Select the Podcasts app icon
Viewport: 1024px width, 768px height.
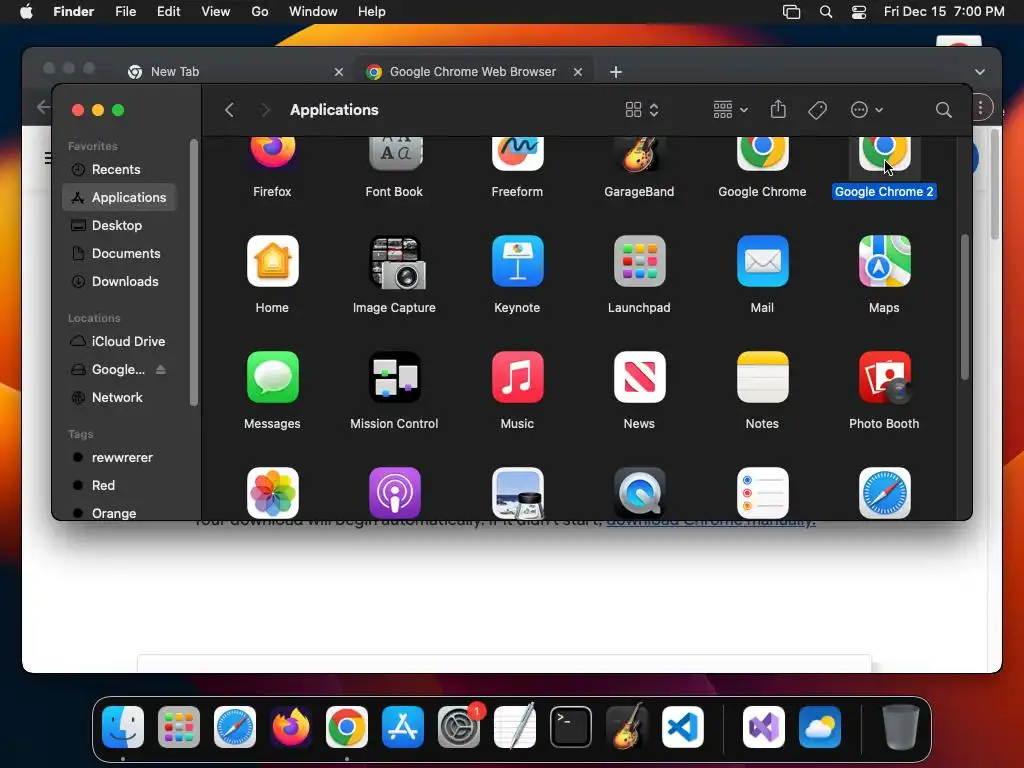coord(394,493)
